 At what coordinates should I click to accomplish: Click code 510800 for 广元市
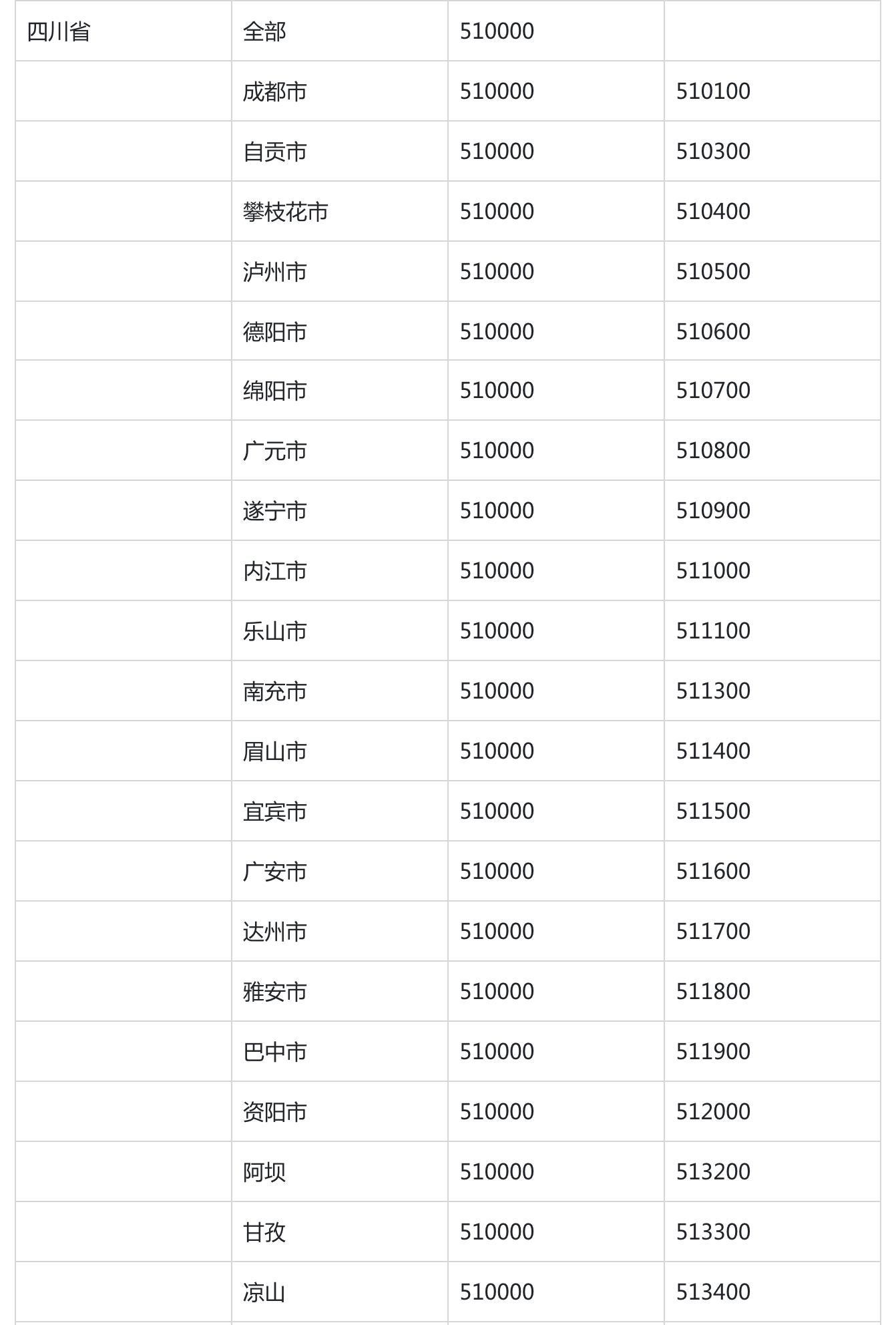(x=713, y=451)
